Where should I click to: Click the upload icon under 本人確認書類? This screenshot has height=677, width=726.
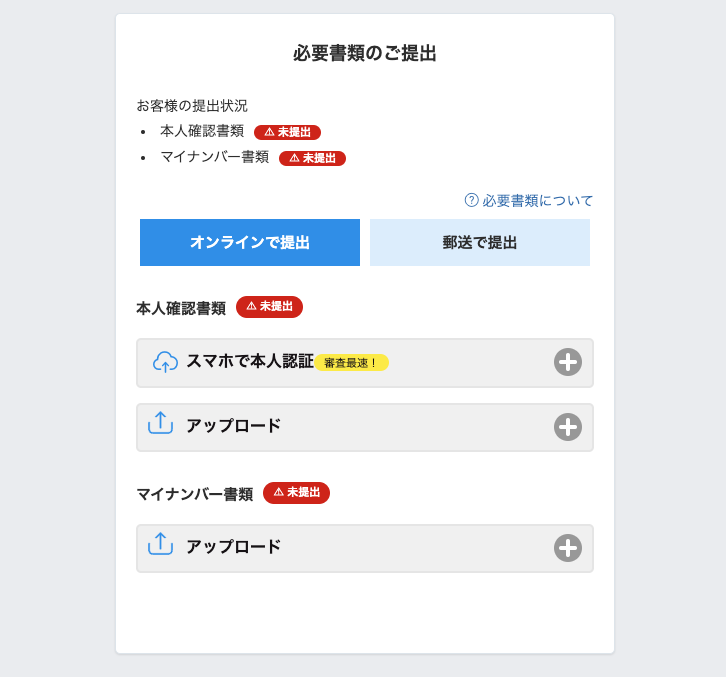point(160,424)
